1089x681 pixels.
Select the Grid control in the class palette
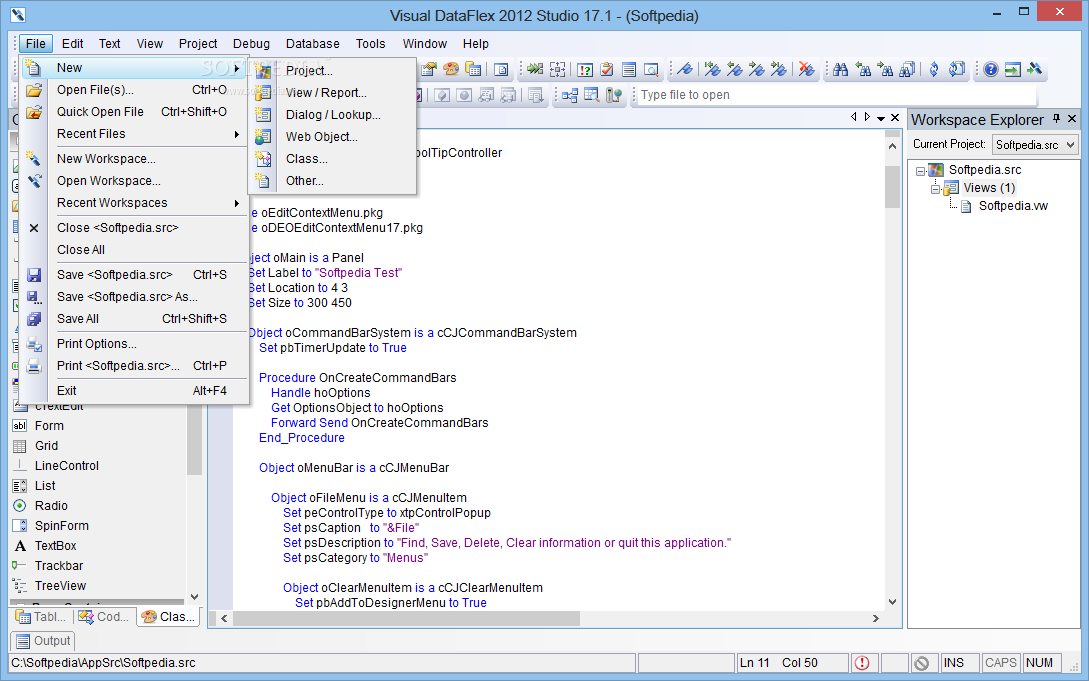(x=47, y=446)
